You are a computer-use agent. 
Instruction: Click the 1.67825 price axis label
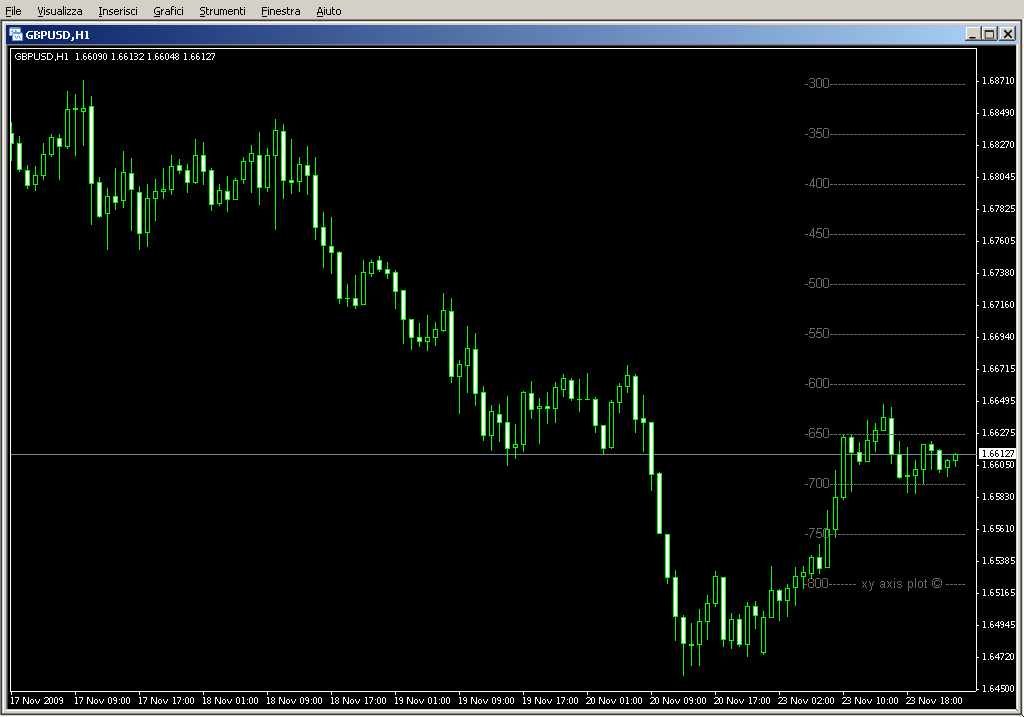point(999,209)
